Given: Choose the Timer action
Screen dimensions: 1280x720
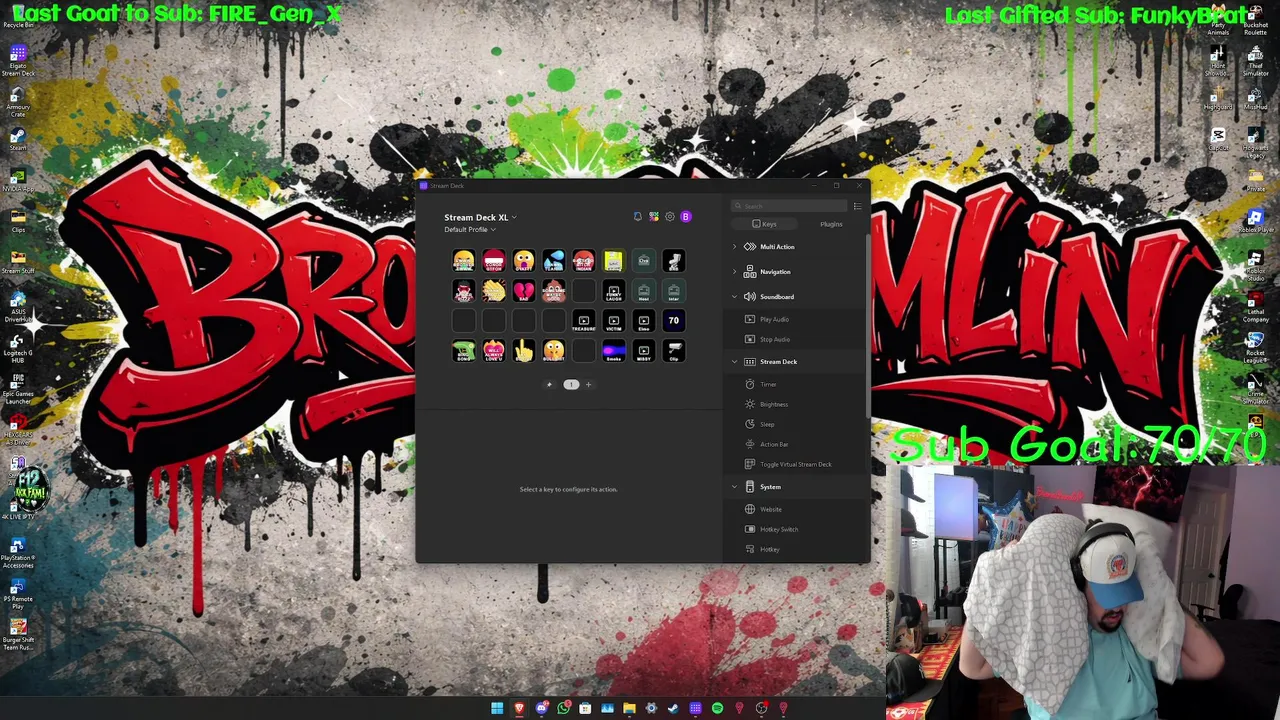Looking at the screenshot, I should pos(768,384).
